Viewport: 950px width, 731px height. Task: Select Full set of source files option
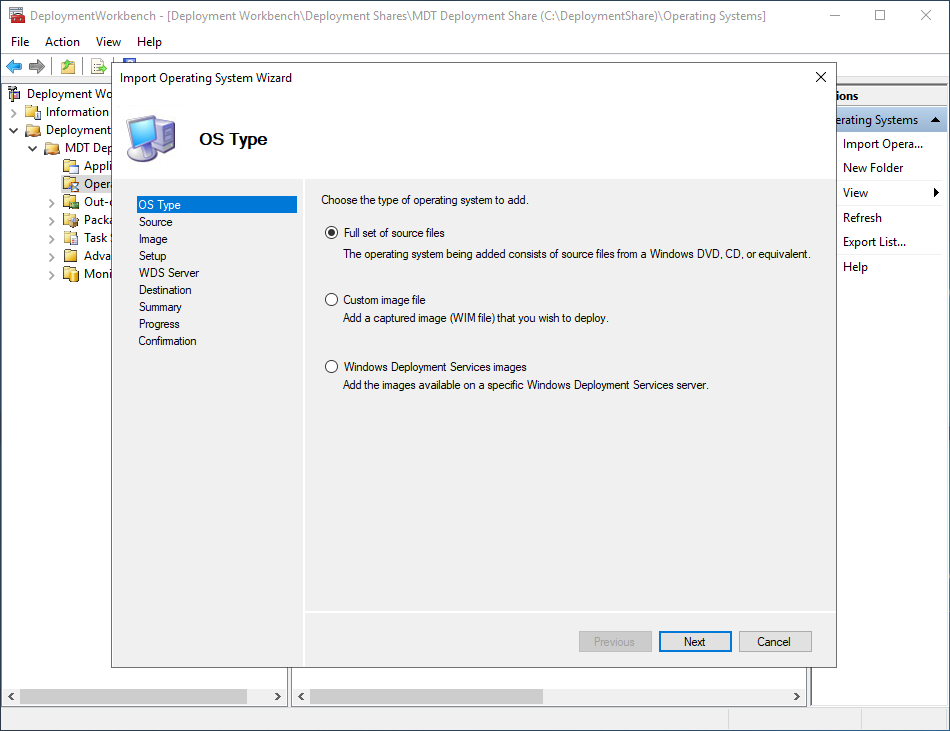coord(331,233)
